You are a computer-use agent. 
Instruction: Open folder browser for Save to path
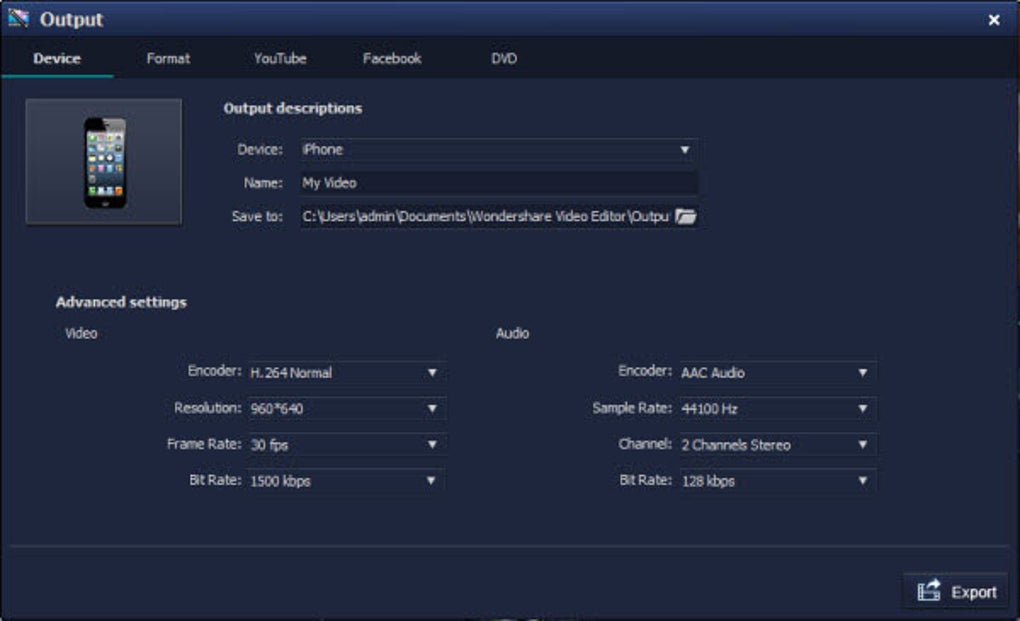(686, 216)
